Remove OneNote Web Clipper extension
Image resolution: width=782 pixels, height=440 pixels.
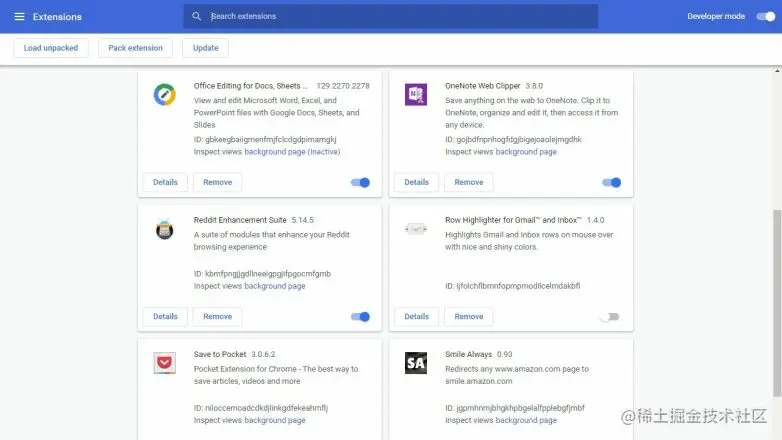pos(469,182)
